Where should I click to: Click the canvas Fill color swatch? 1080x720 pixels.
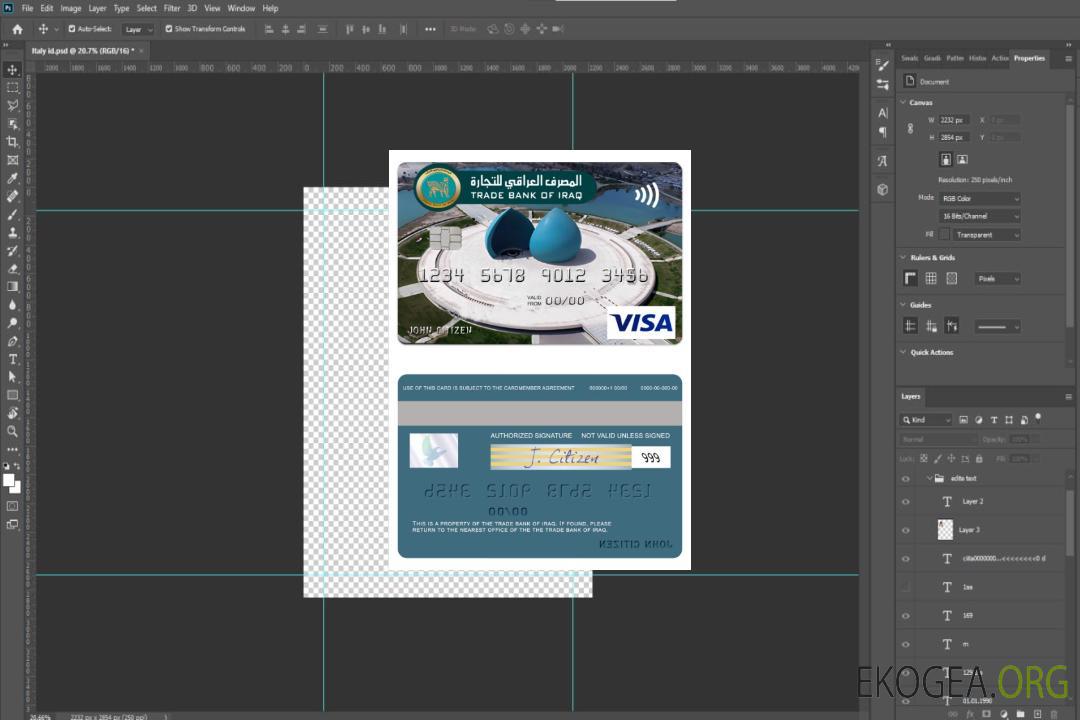945,235
